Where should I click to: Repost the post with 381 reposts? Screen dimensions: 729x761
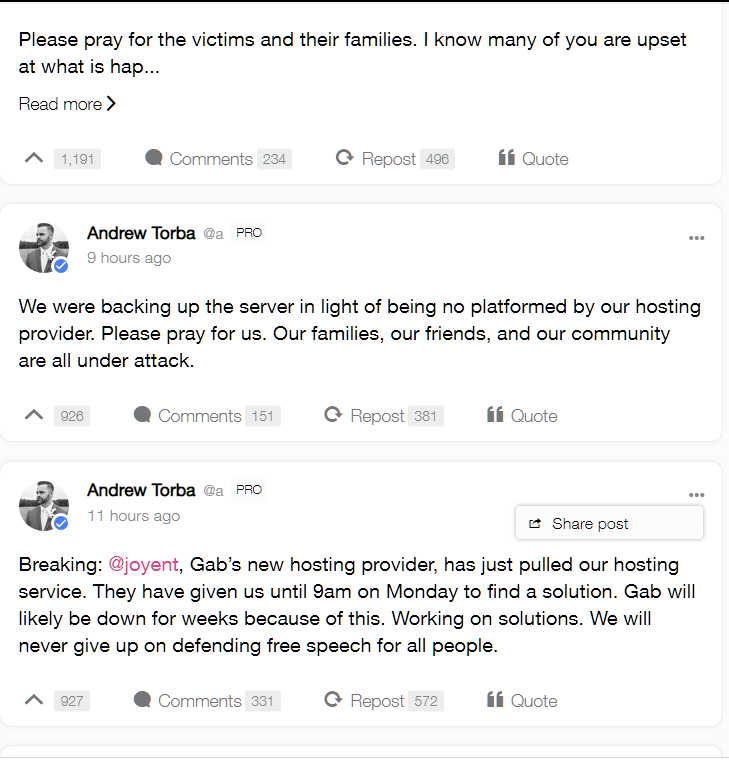(384, 416)
